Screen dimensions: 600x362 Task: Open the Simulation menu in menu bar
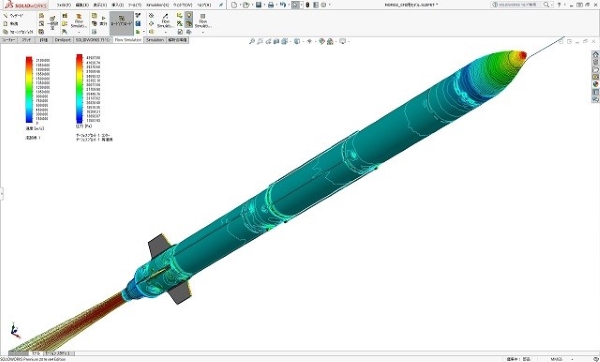coord(157,5)
